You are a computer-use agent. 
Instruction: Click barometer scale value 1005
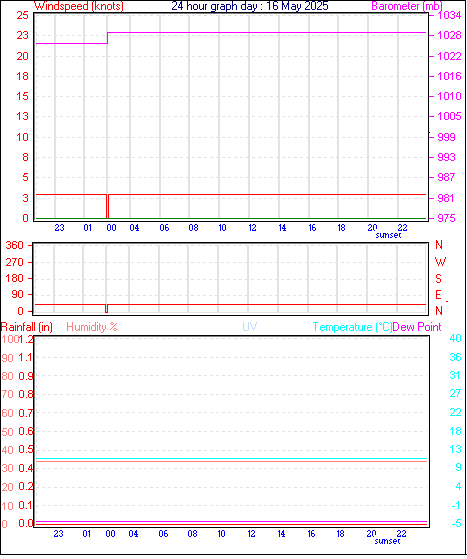(x=449, y=116)
